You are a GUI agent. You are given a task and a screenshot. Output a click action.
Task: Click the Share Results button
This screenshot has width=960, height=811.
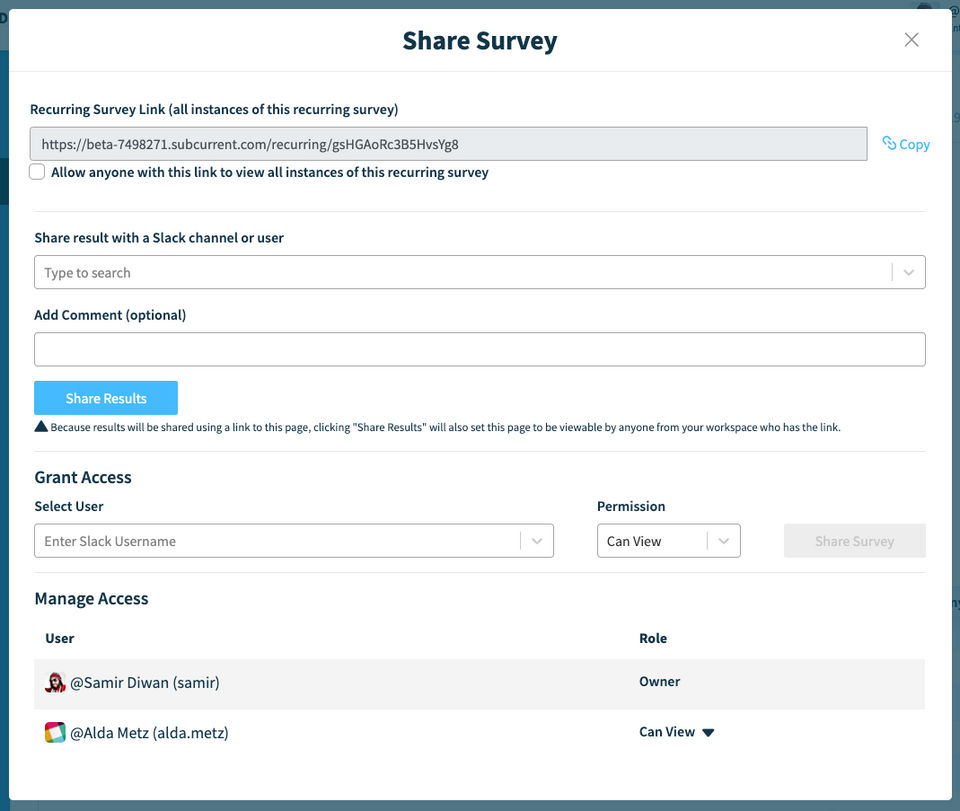(x=106, y=398)
